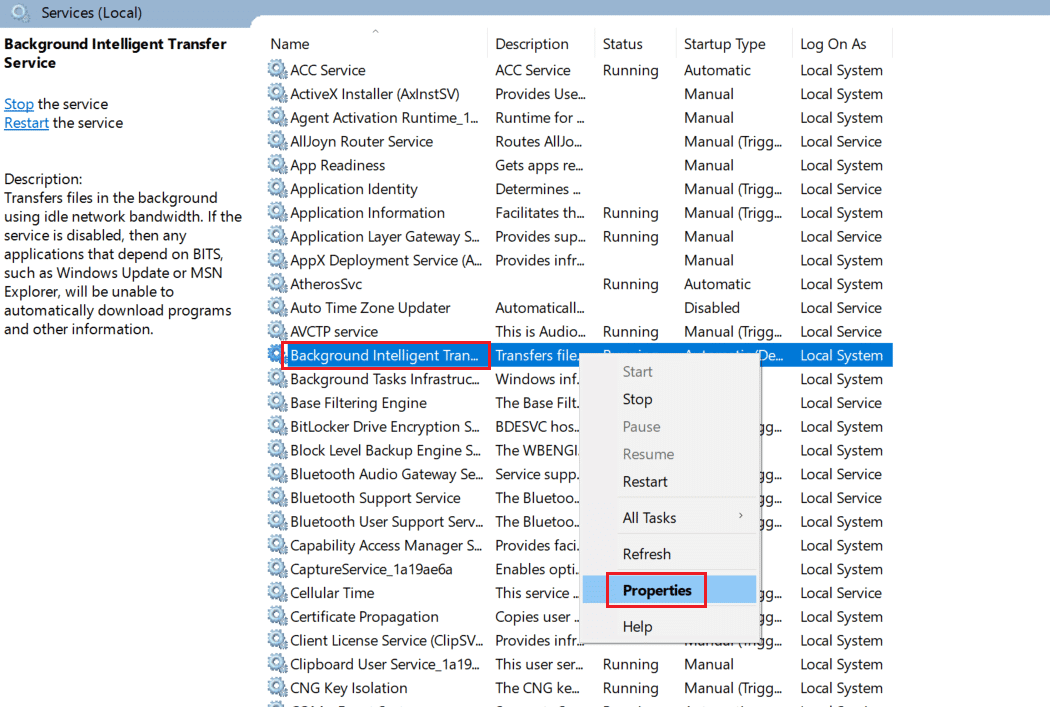Select Stop in the context menu
This screenshot has width=1050, height=707.
637,399
